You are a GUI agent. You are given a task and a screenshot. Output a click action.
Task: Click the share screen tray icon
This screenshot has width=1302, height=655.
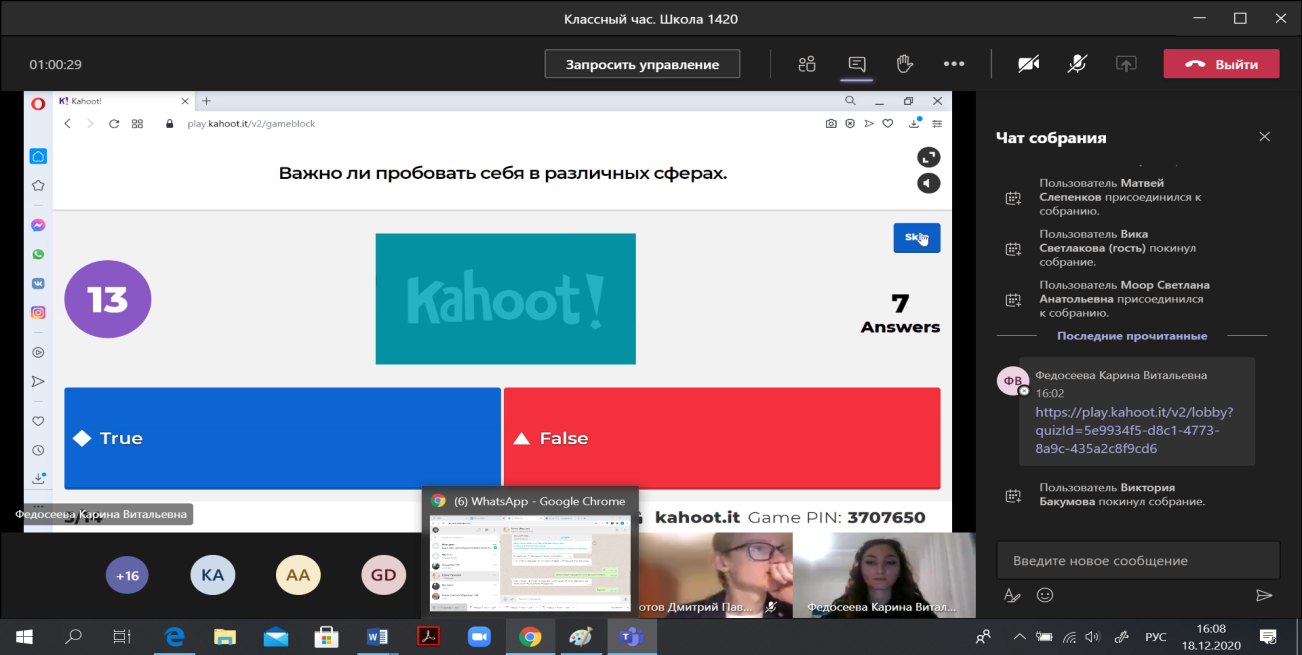(x=1126, y=64)
